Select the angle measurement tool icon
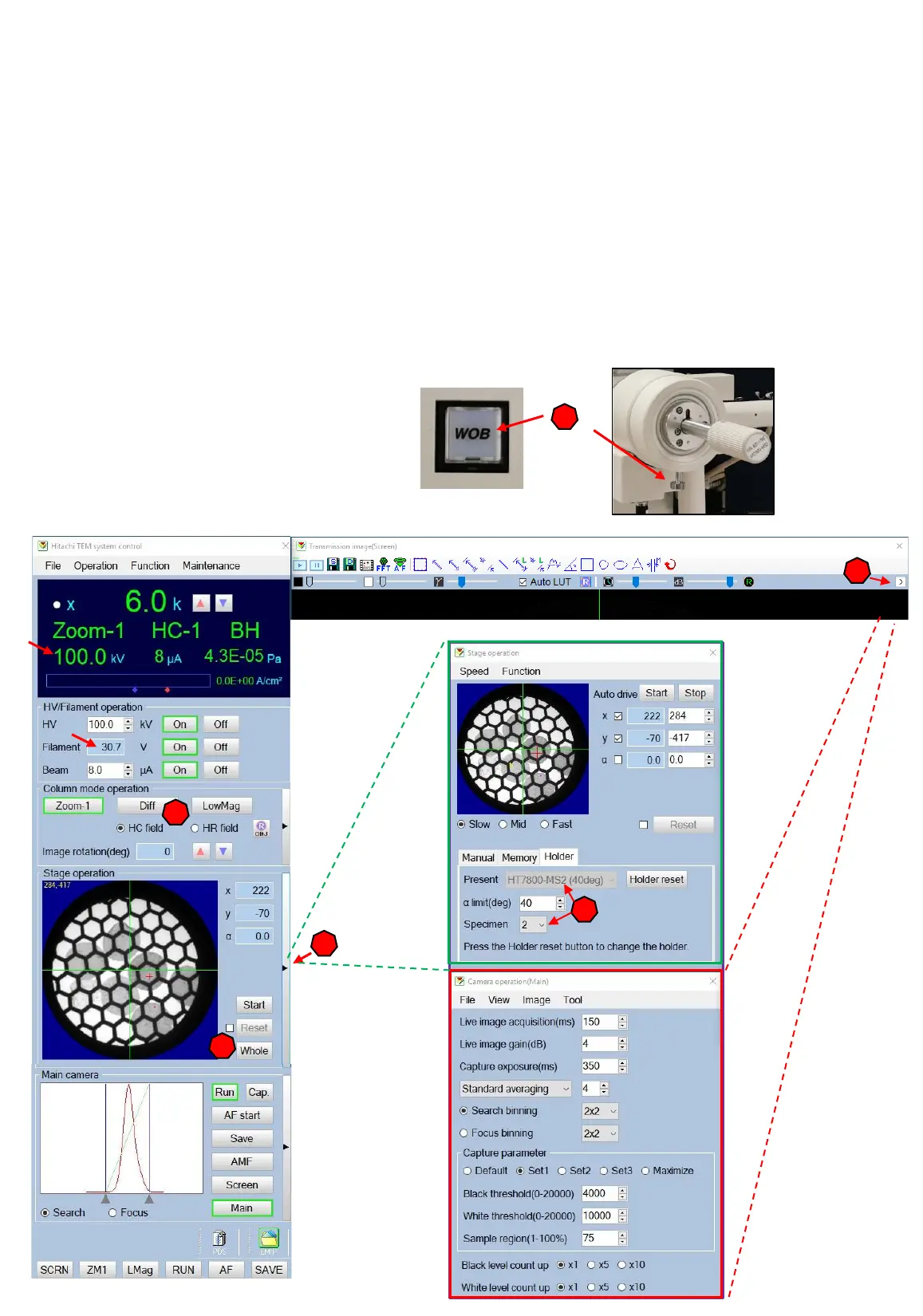The width and height of the screenshot is (923, 1316). pyautogui.click(x=570, y=564)
